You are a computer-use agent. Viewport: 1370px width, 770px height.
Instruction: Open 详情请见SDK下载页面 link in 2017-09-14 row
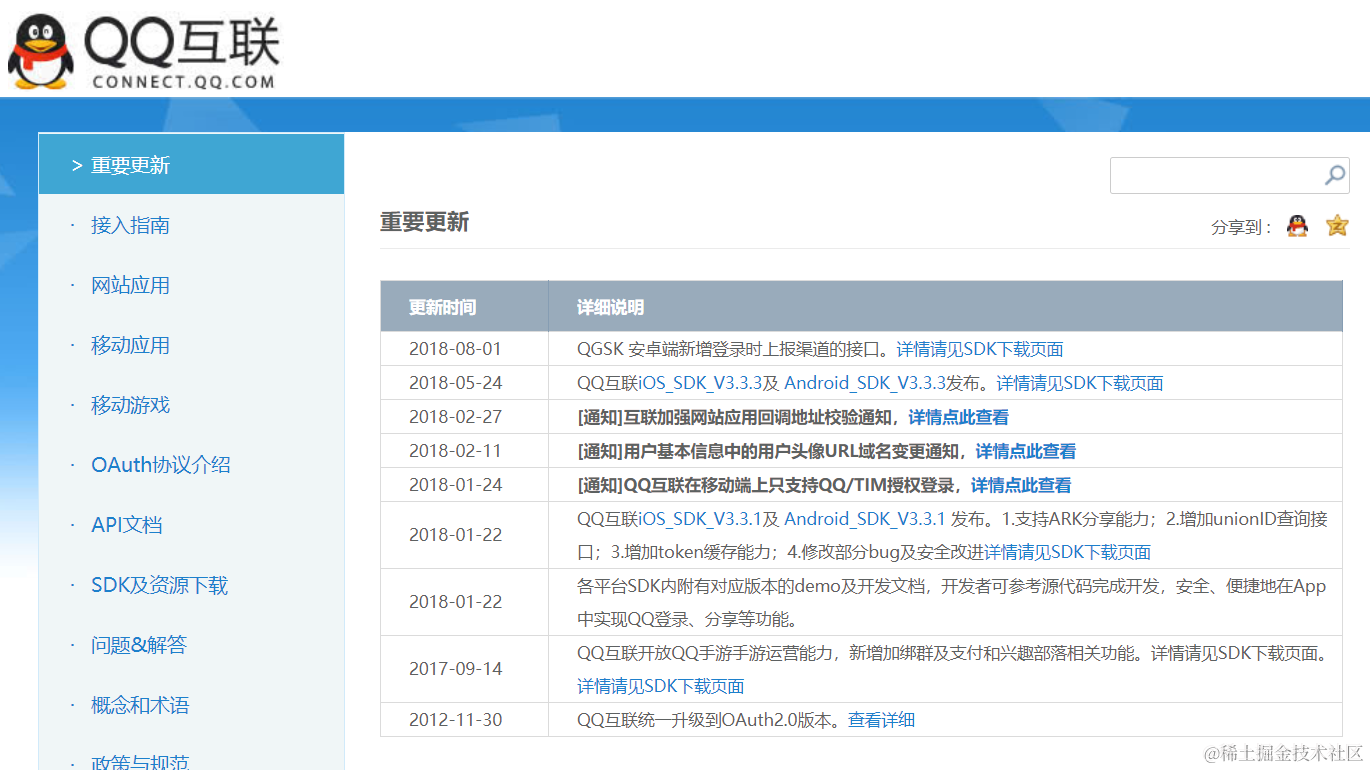point(661,686)
